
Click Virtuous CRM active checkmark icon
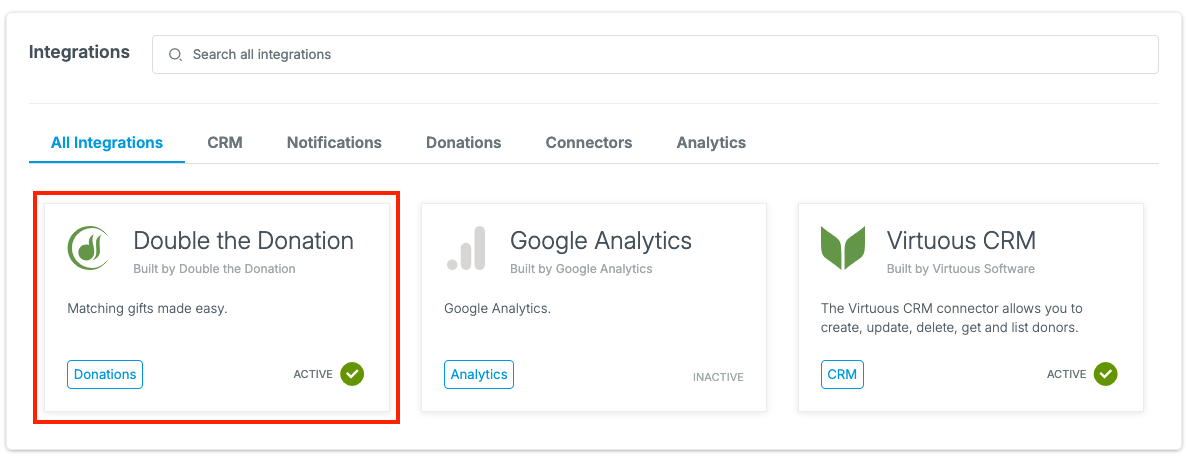click(x=1105, y=374)
